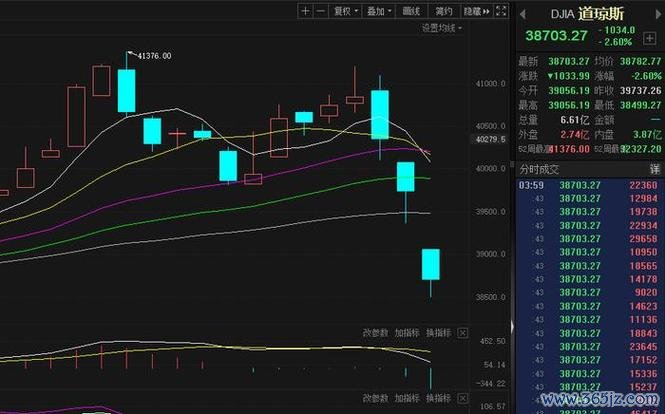The width and height of the screenshot is (665, 414).
Task: Click 改参数 on the bottom indicator panel
Action: pos(375,398)
